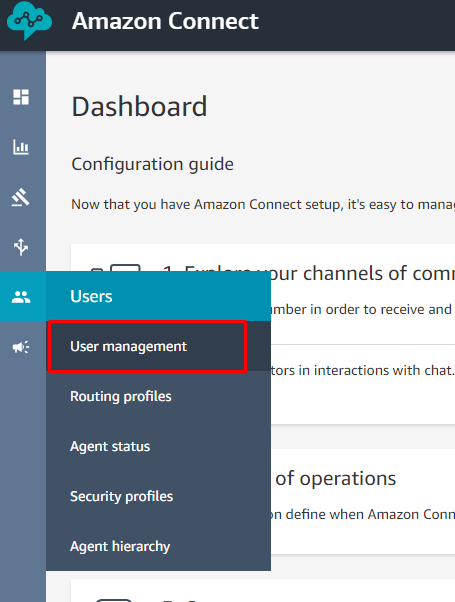The image size is (455, 602).
Task: Choose Security profiles menu item
Action: click(158, 496)
